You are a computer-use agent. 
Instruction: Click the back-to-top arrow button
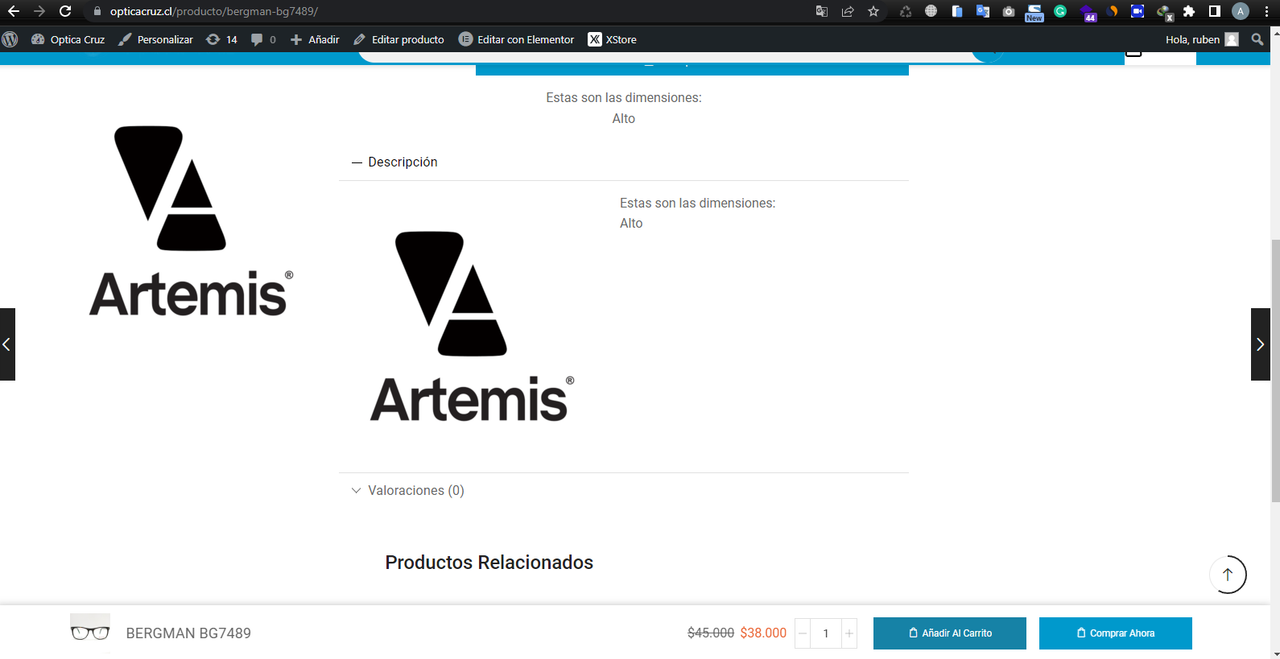(1228, 574)
